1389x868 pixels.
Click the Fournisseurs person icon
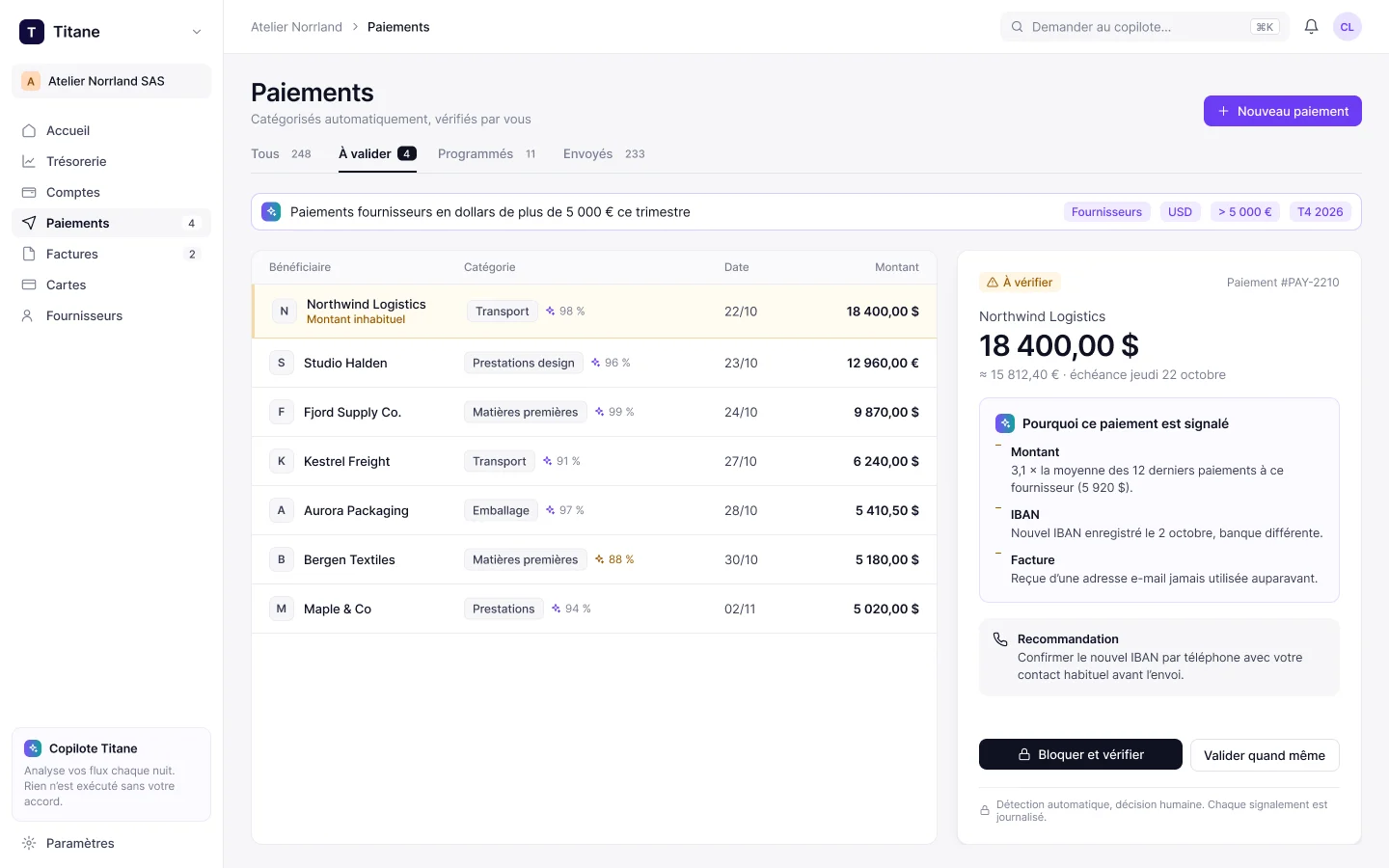[29, 316]
